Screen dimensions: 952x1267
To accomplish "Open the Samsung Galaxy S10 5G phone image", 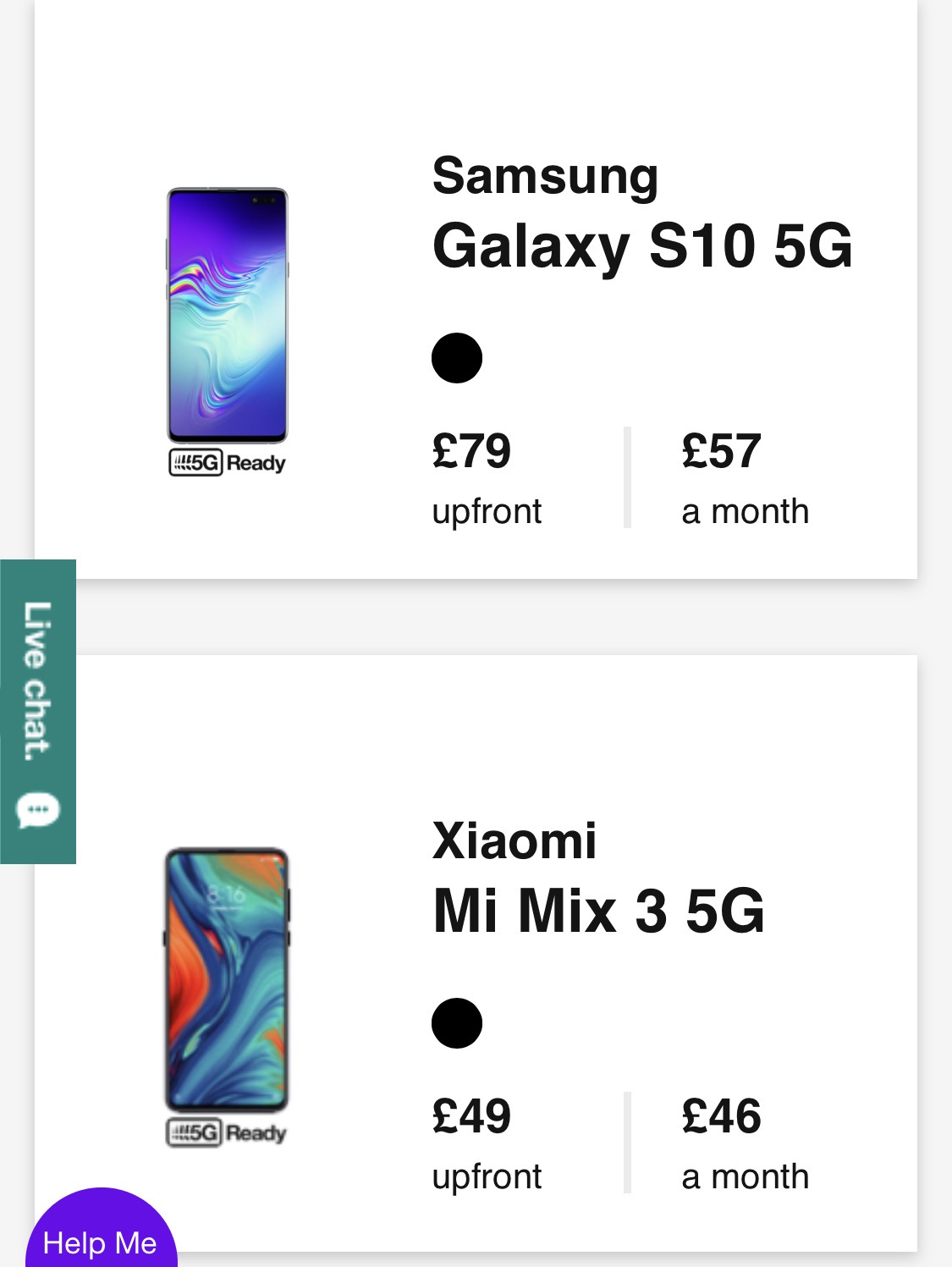I will [x=227, y=315].
